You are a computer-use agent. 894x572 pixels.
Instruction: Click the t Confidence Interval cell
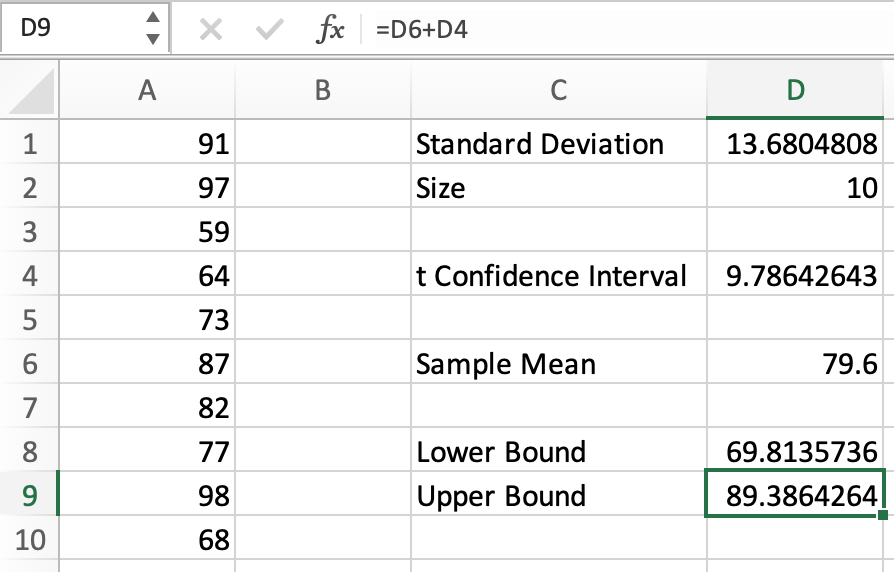pos(551,276)
